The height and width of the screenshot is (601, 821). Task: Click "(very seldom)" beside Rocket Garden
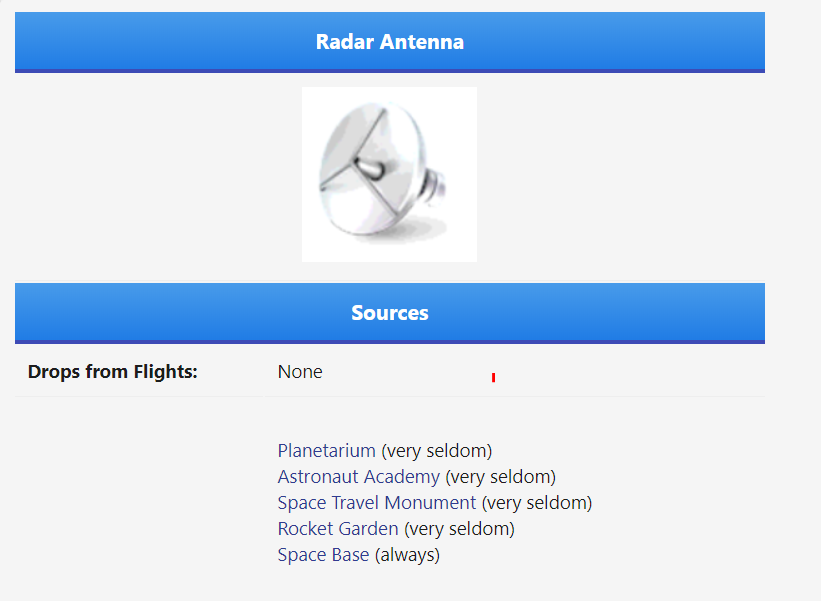[459, 529]
